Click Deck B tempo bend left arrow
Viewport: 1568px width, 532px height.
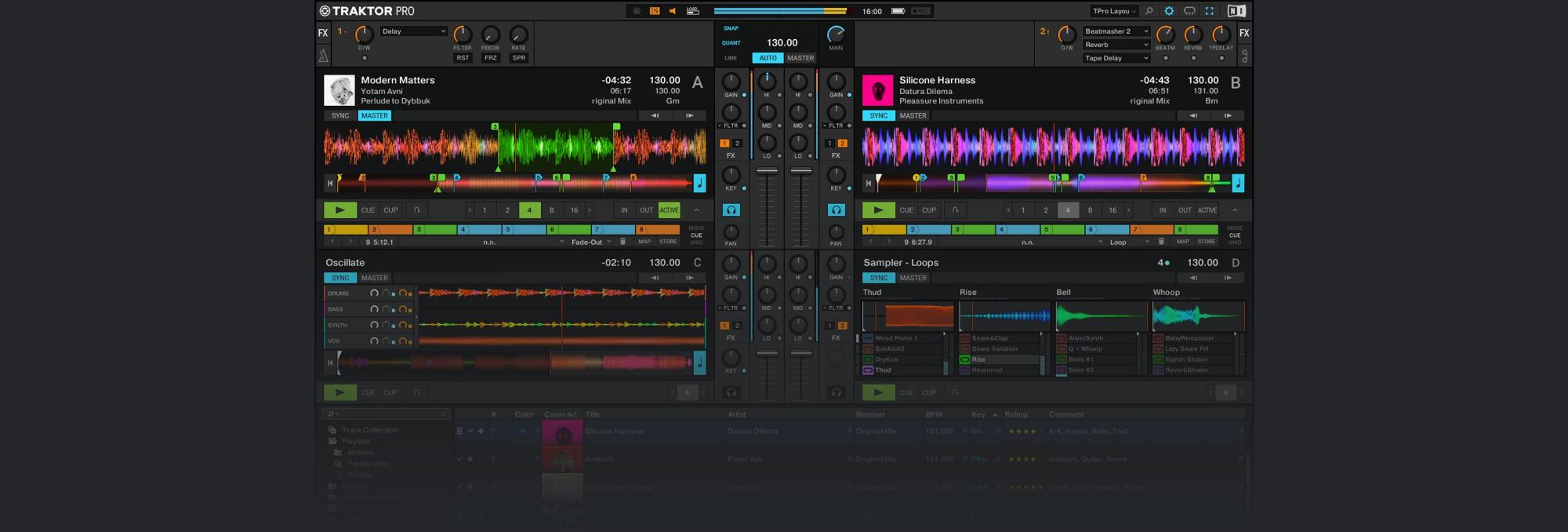[x=1193, y=115]
